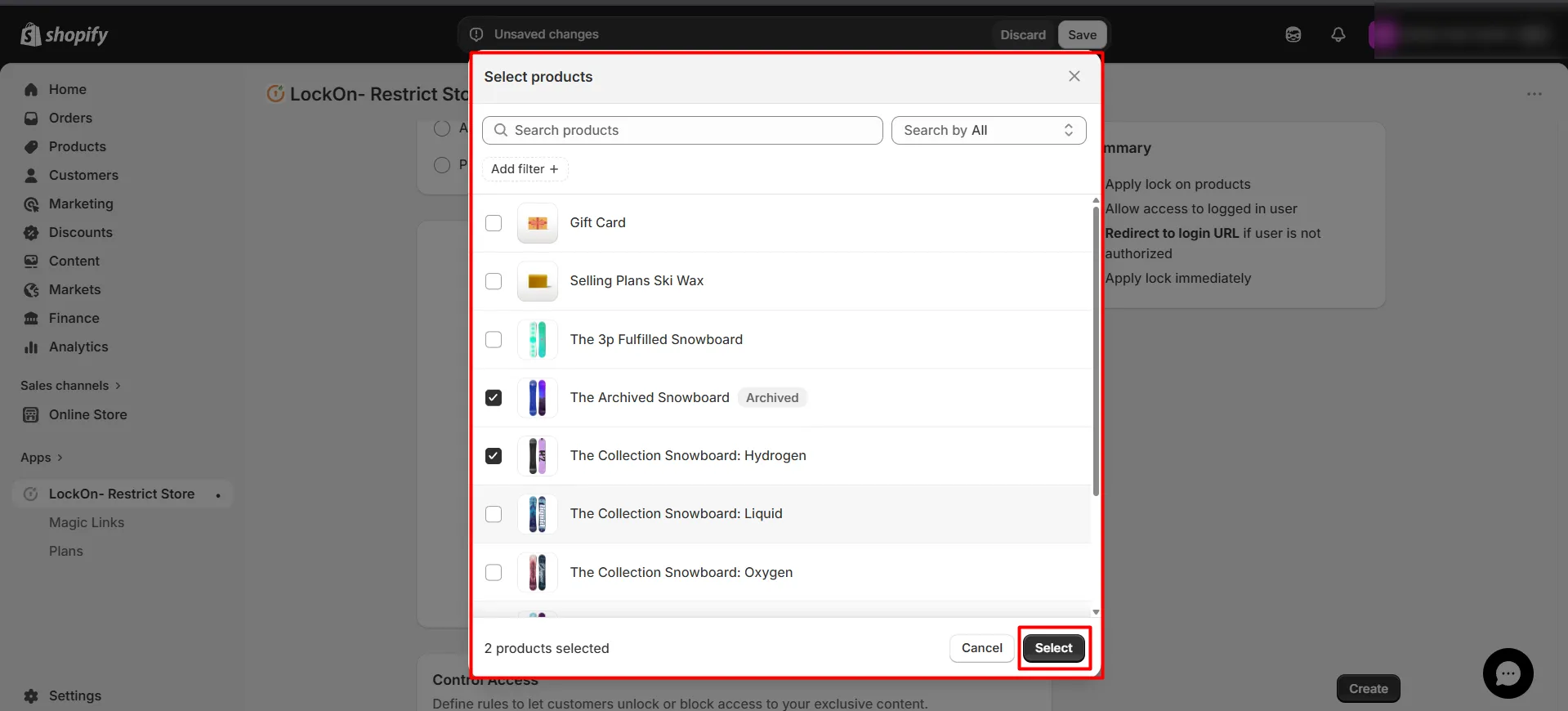Click the Content sidebar icon
1568x711 pixels.
pyautogui.click(x=31, y=262)
